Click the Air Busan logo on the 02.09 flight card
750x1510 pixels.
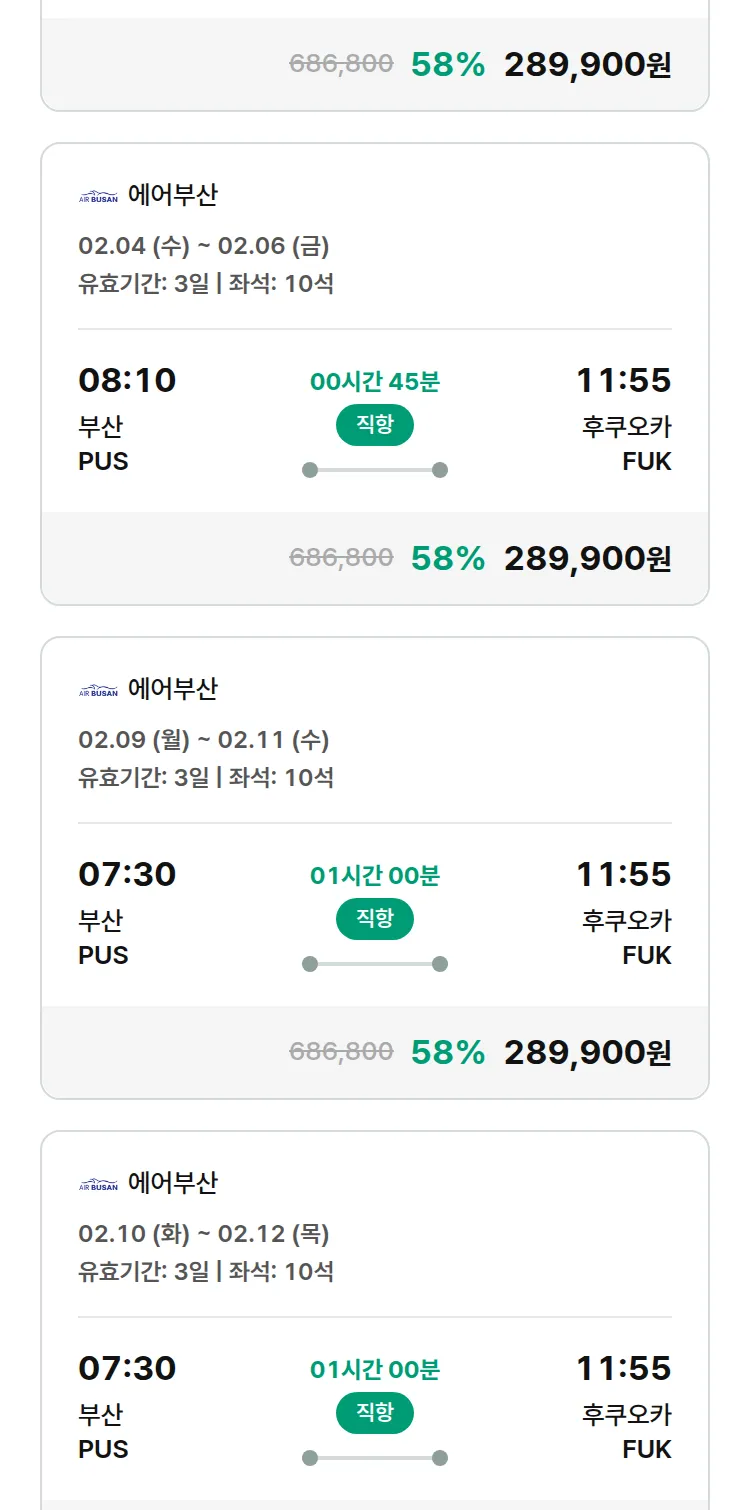coord(98,691)
